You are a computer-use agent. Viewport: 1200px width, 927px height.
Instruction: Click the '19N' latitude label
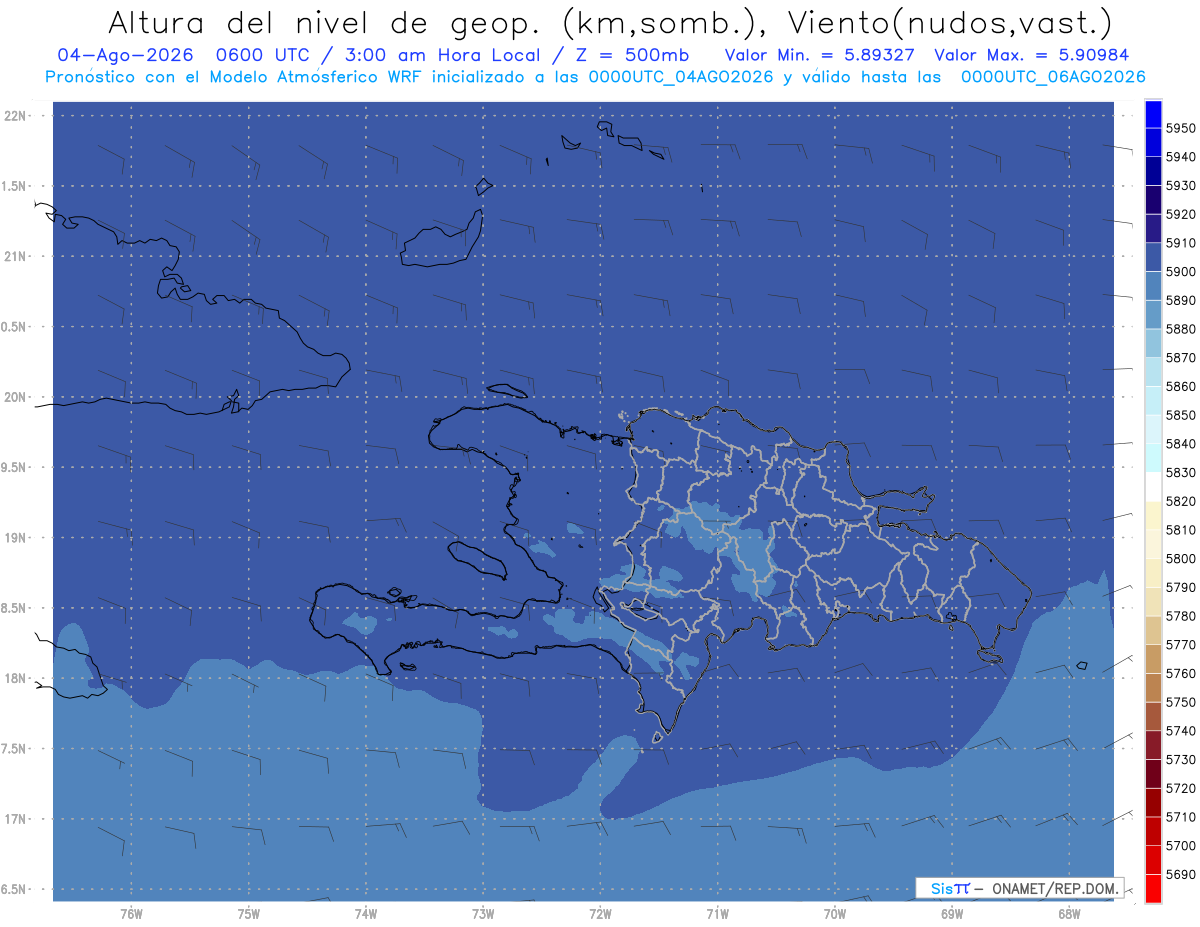[16, 538]
